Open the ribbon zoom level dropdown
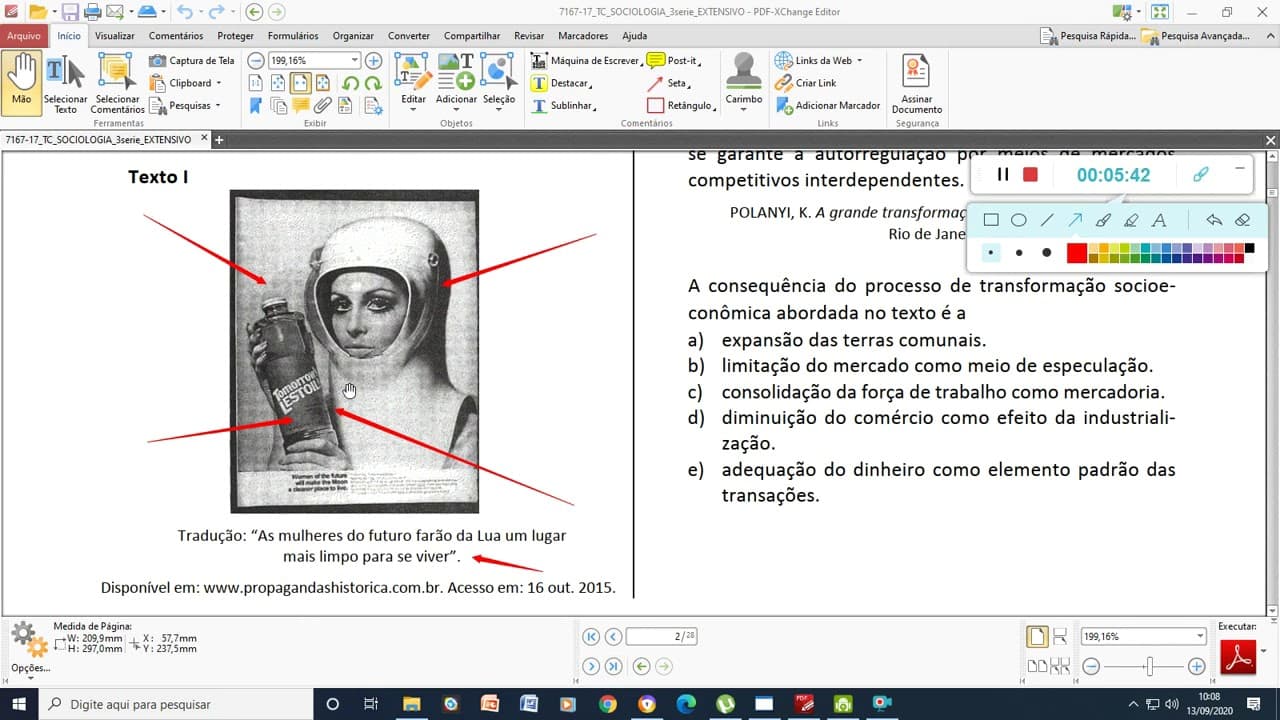This screenshot has width=1280, height=720. (354, 61)
